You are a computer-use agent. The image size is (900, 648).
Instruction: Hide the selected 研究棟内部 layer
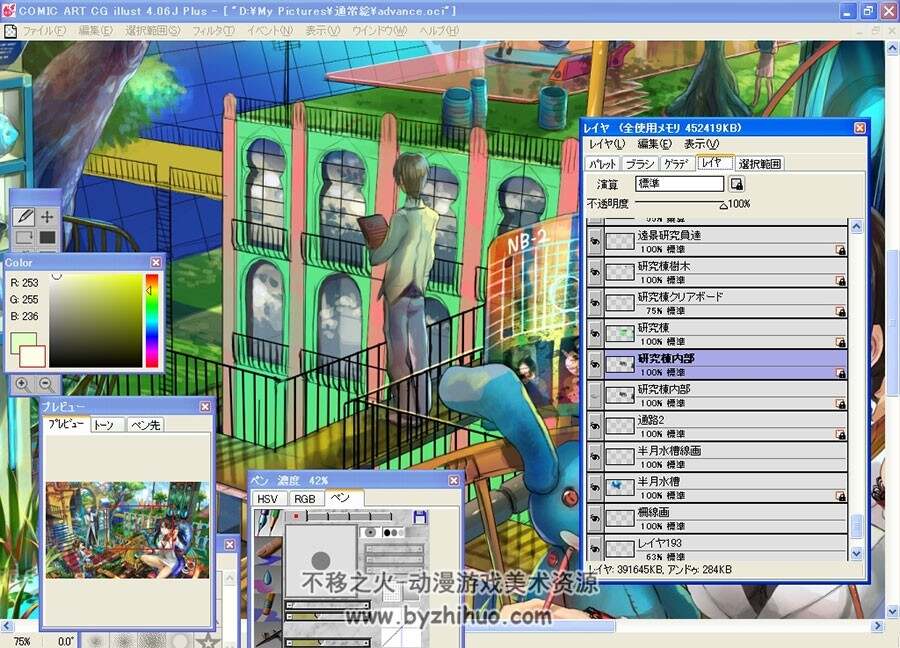click(595, 364)
